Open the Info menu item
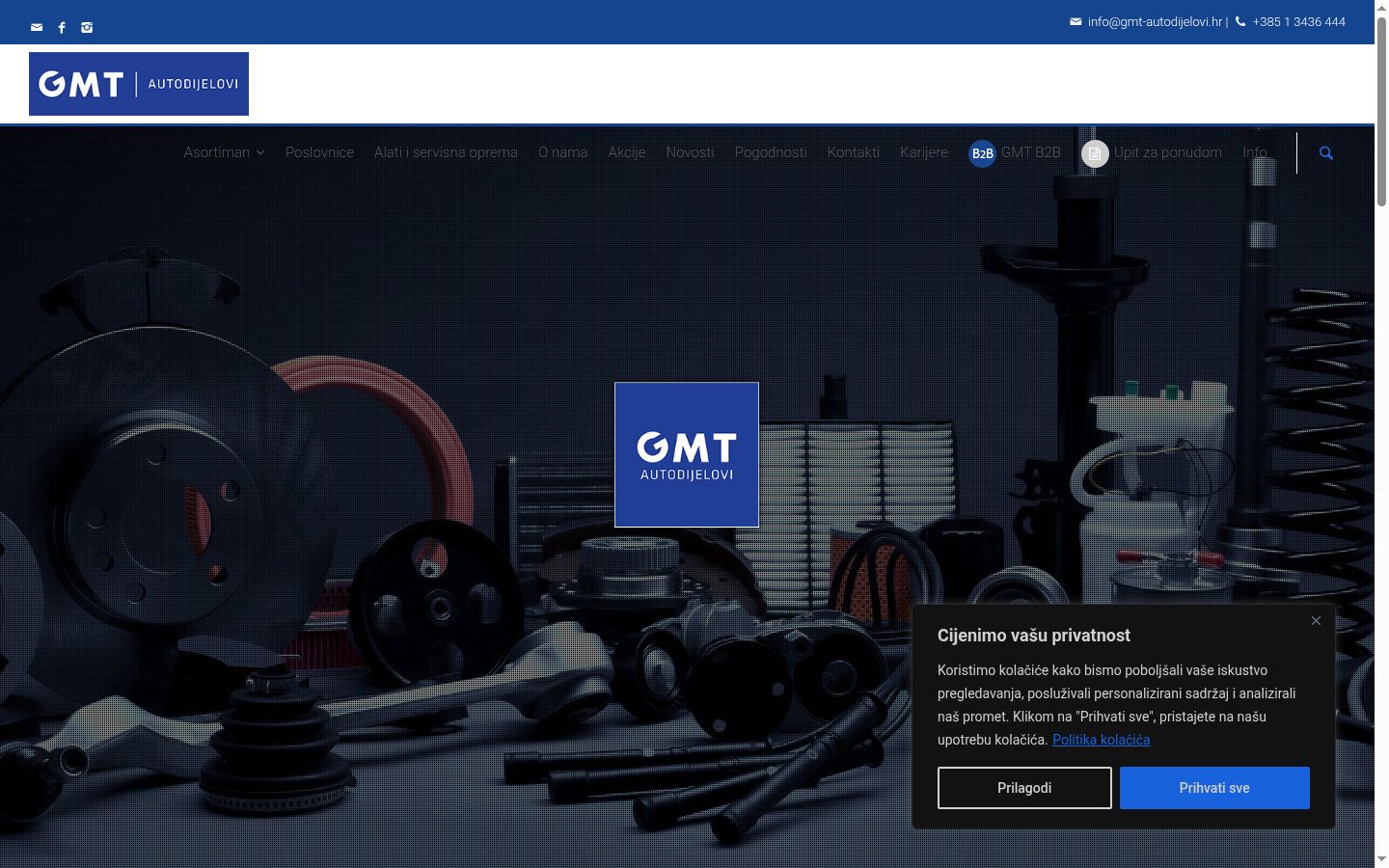The width and height of the screenshot is (1389, 868). [x=1255, y=152]
